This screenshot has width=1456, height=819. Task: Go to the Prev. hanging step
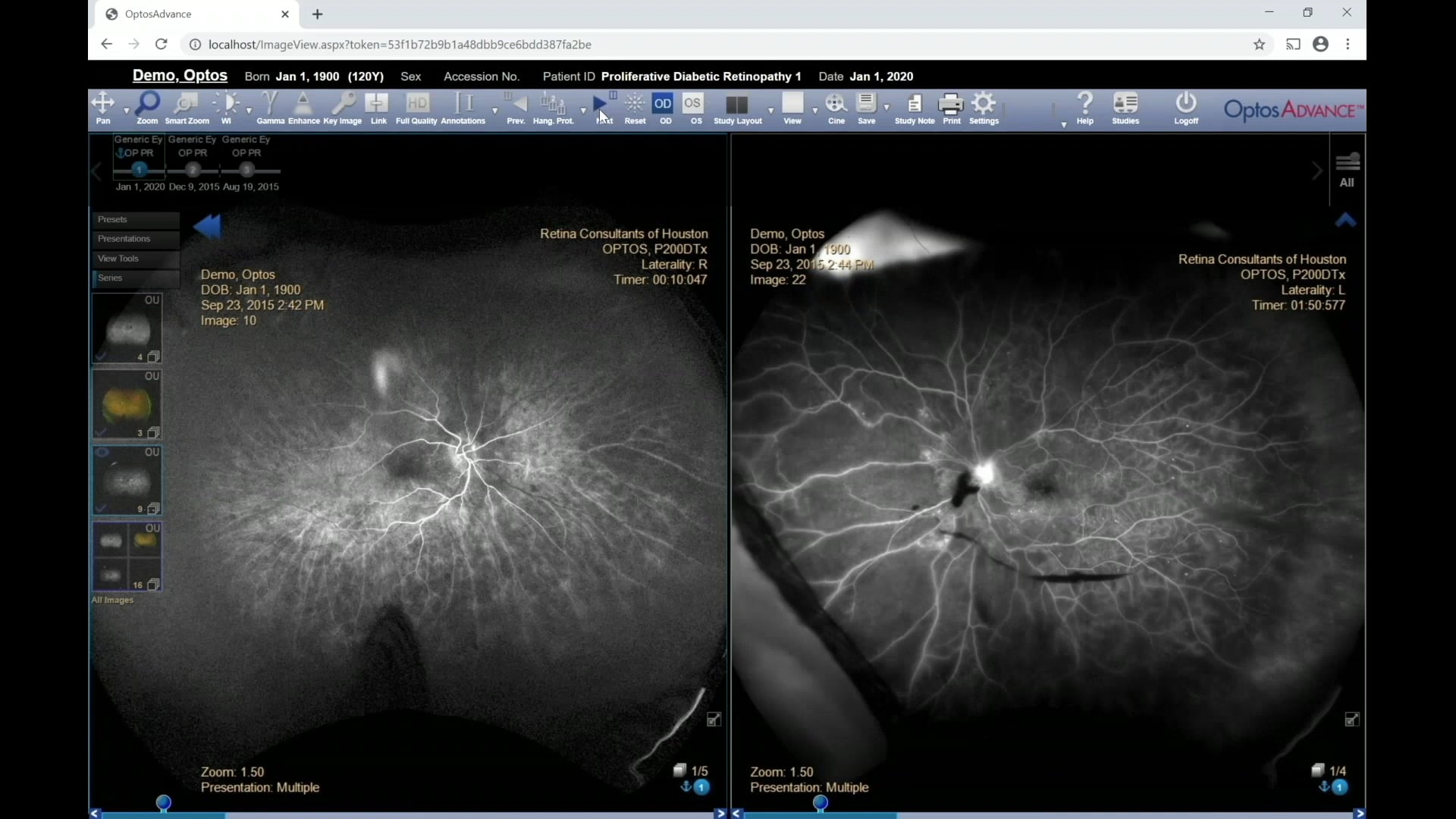click(516, 108)
